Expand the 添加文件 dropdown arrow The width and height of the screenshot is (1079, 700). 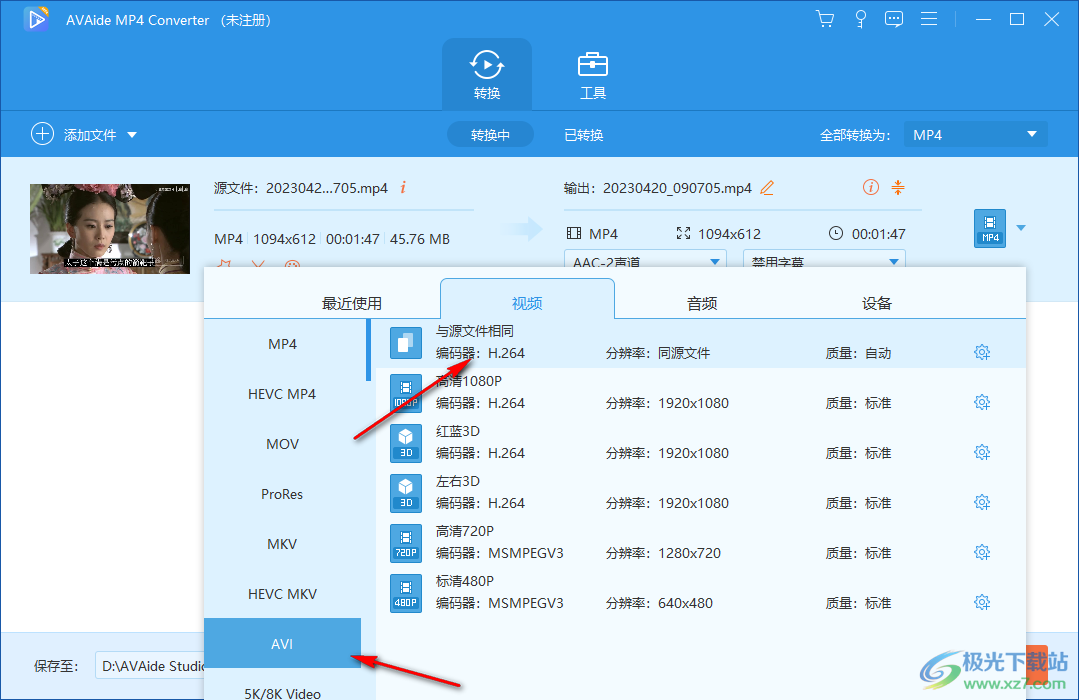[x=132, y=135]
